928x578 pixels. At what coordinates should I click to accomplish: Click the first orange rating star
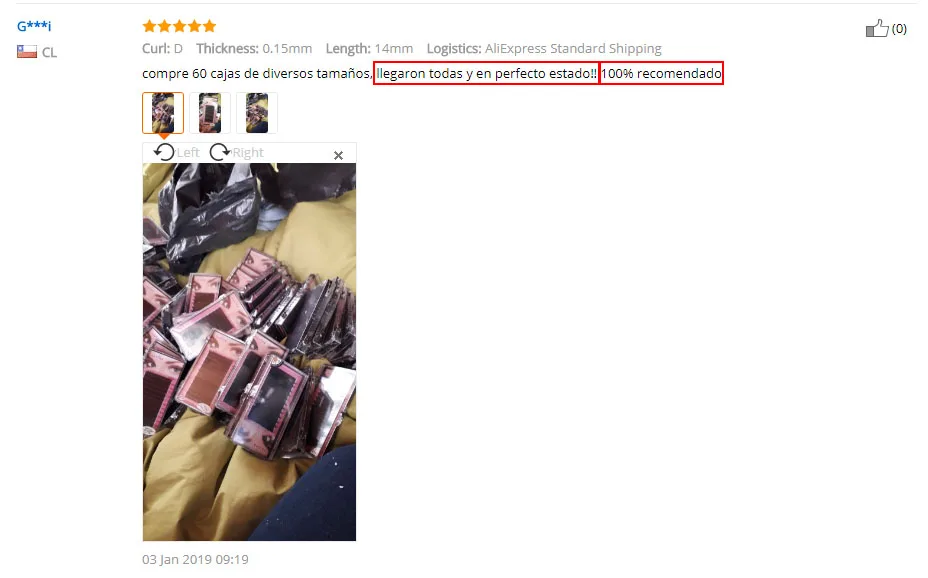(x=149, y=26)
